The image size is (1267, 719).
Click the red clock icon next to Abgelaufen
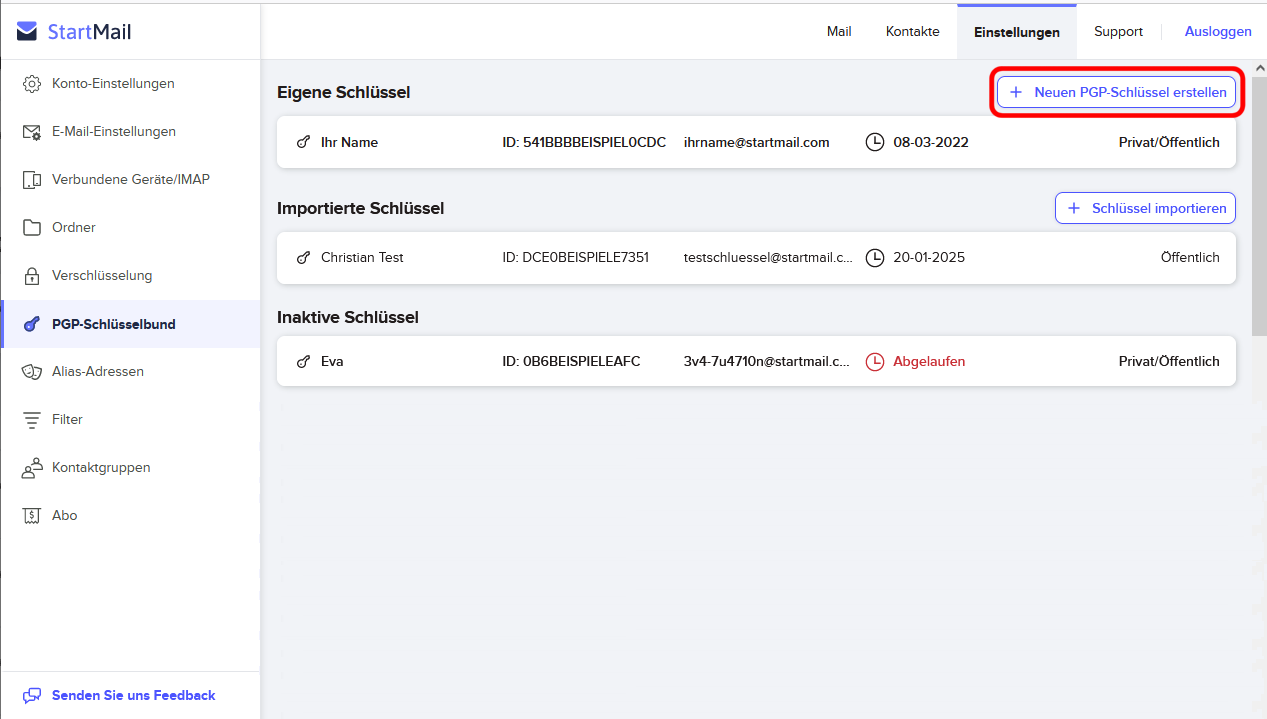pos(875,362)
